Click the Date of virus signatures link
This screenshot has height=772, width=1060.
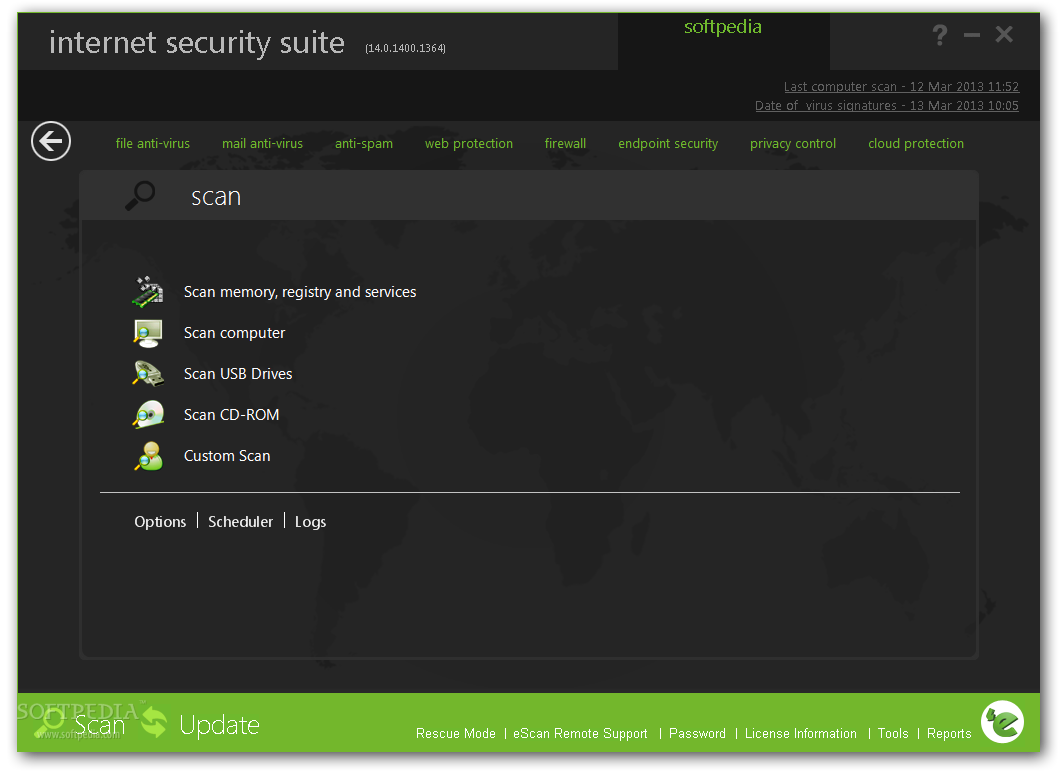(x=887, y=105)
